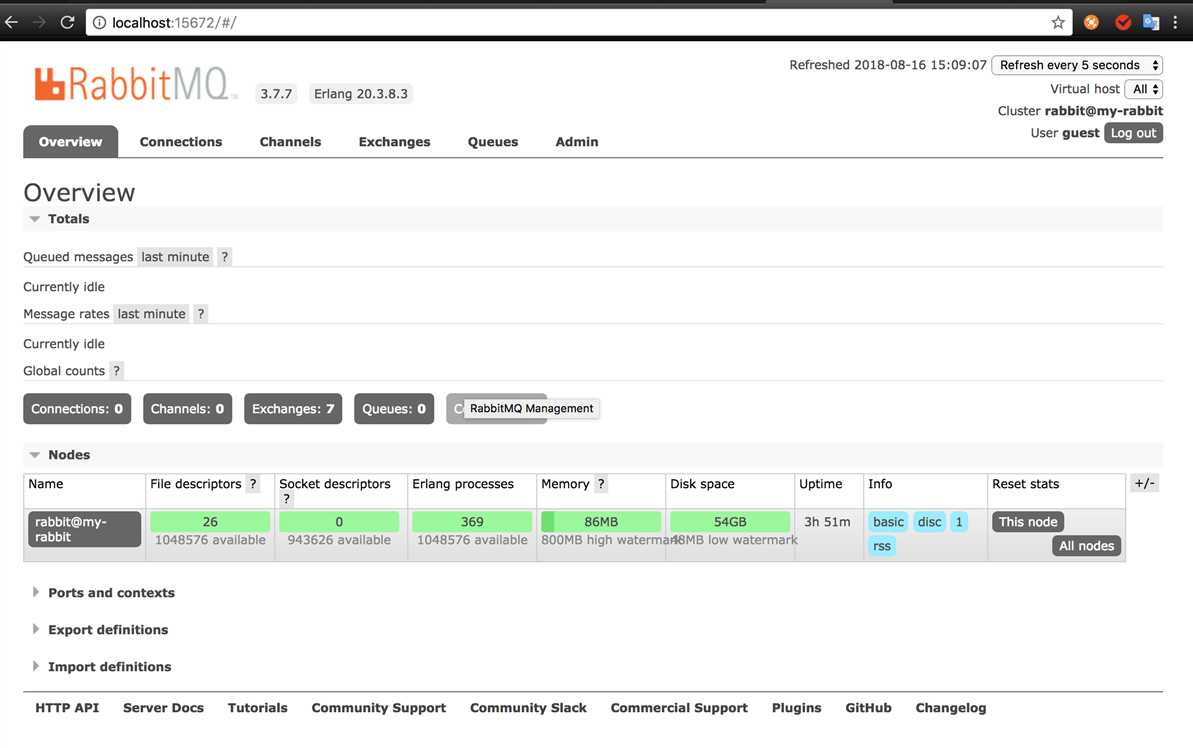Click the rss info tag
Image resolution: width=1193 pixels, height=748 pixels.
882,546
